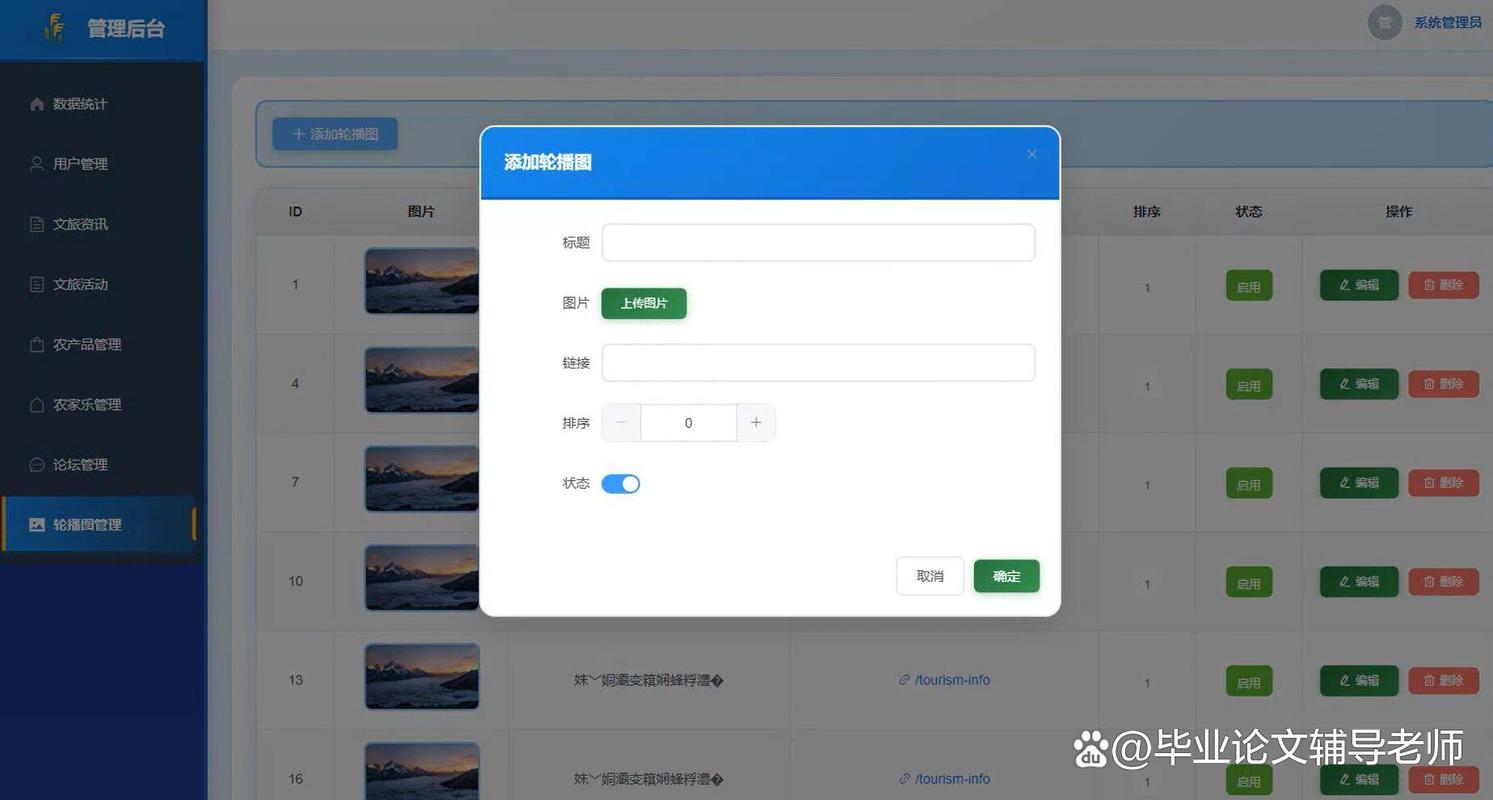Click 启用 status tag in row 1

(1249, 286)
